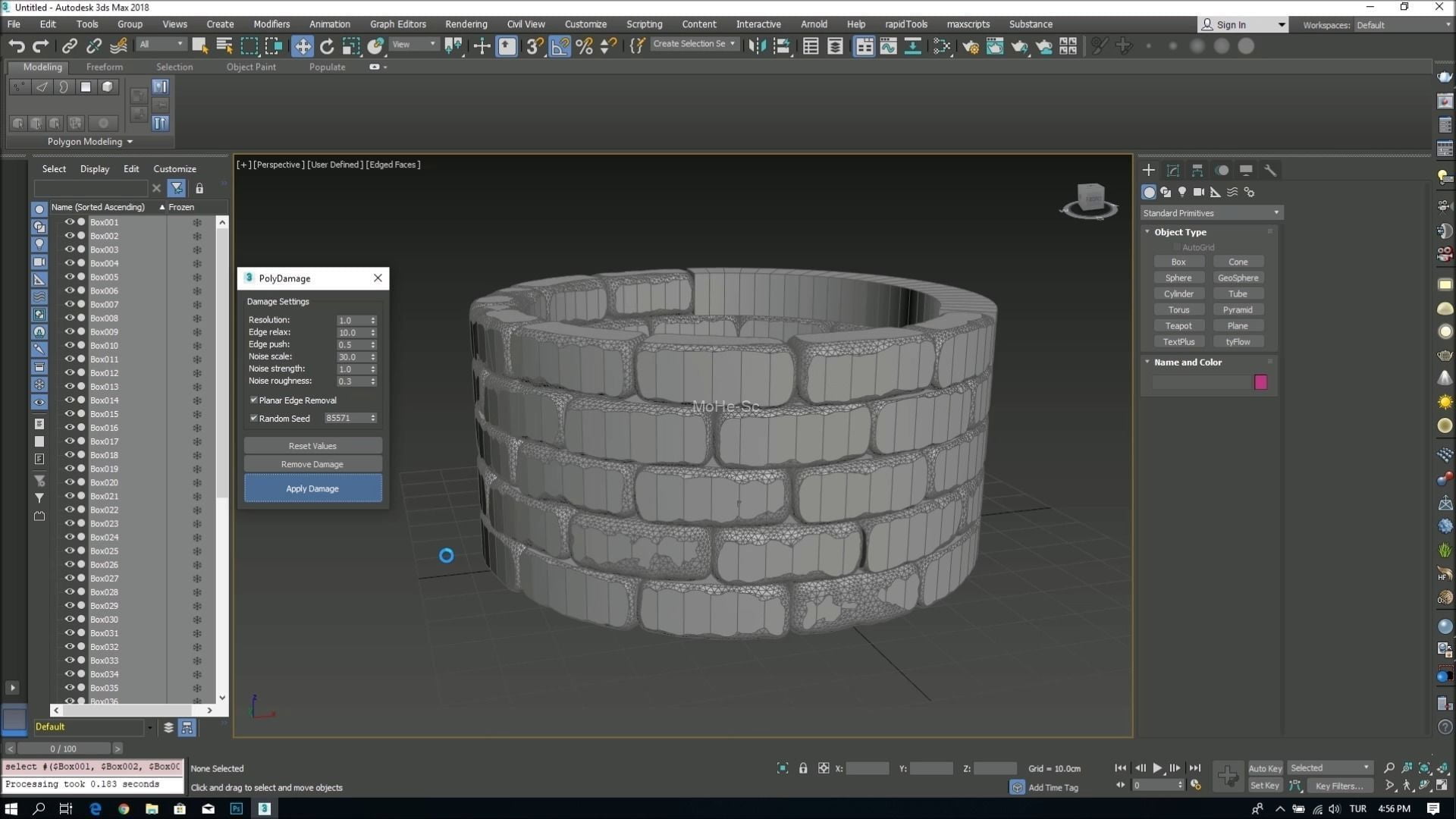Hide Box005 using its eye icon
This screenshot has width=1456, height=819.
69,277
